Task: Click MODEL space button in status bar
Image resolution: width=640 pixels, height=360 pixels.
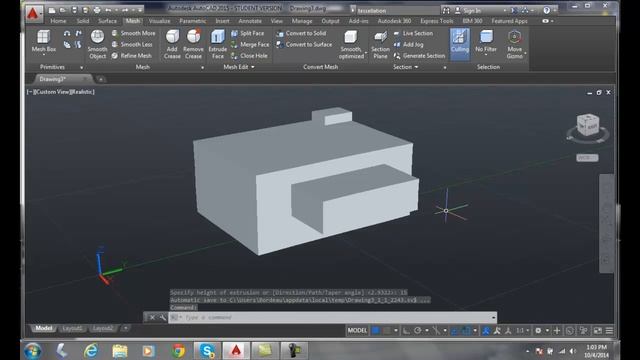Action: pyautogui.click(x=357, y=330)
